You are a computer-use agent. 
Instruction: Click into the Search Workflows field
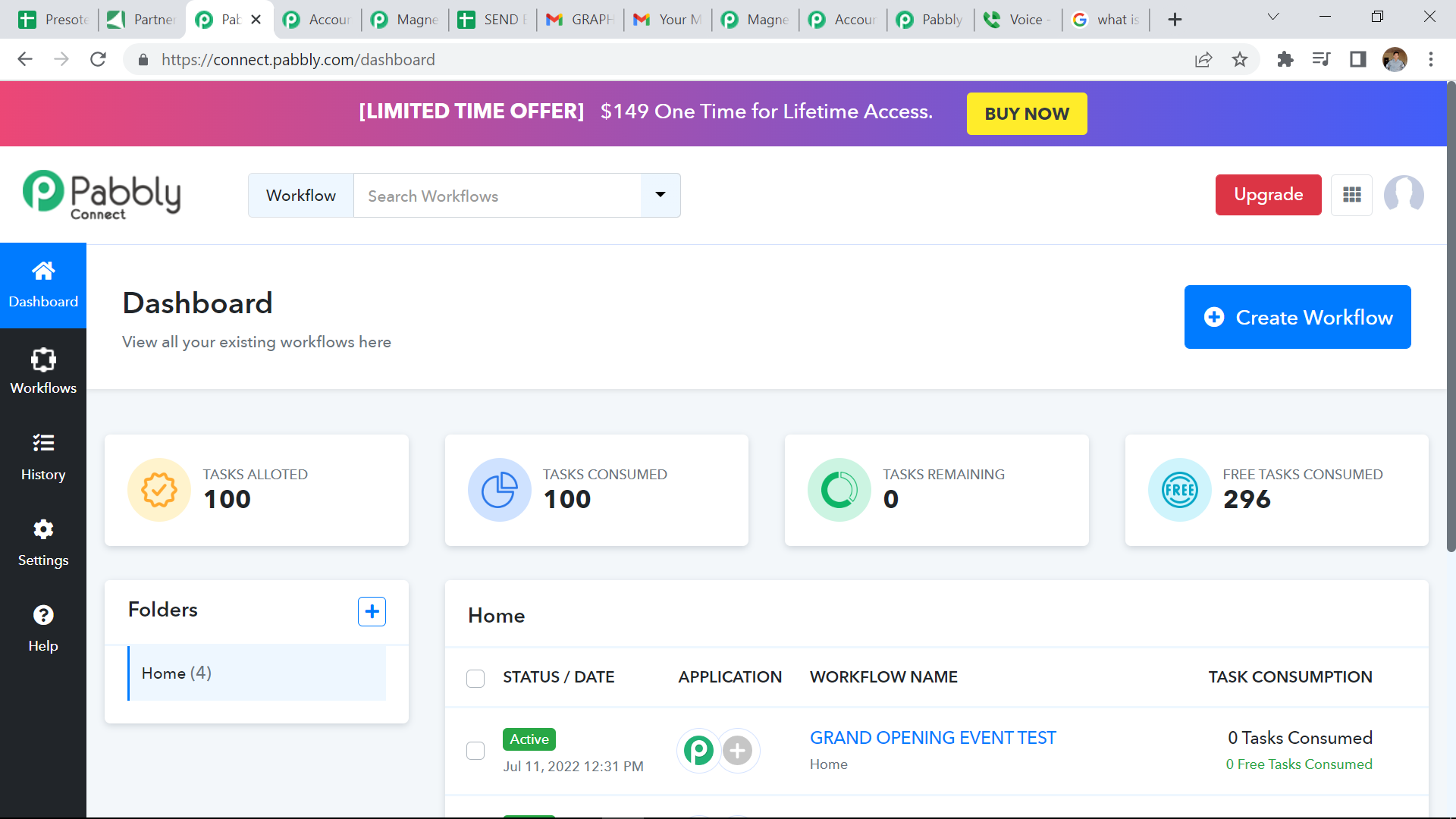click(497, 195)
